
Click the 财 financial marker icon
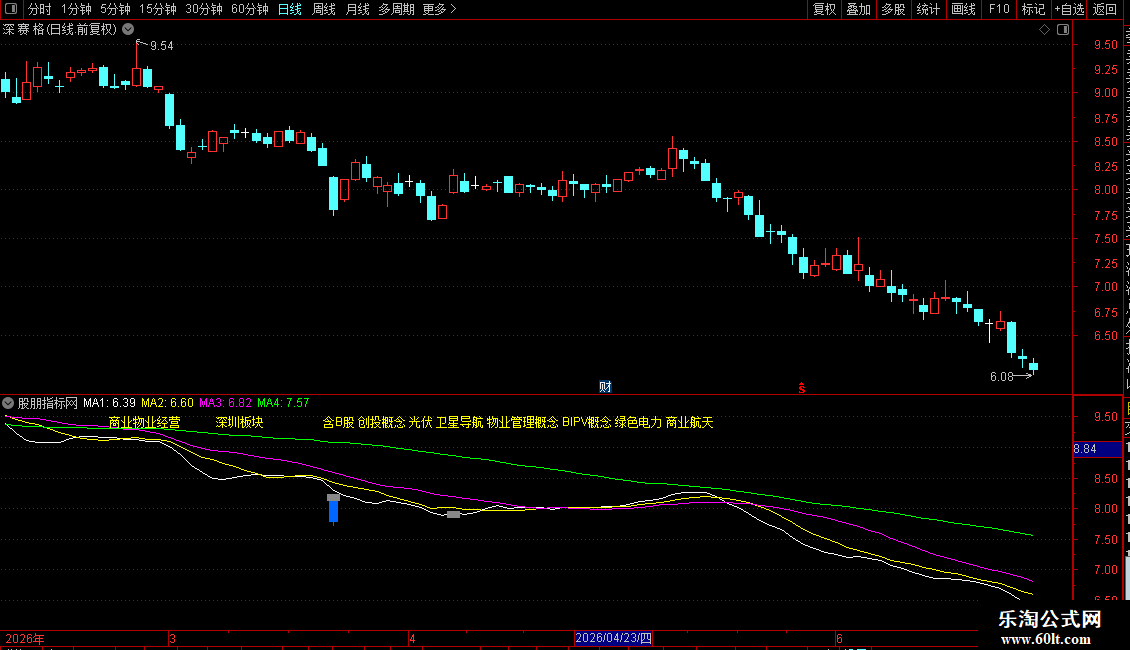[x=605, y=387]
